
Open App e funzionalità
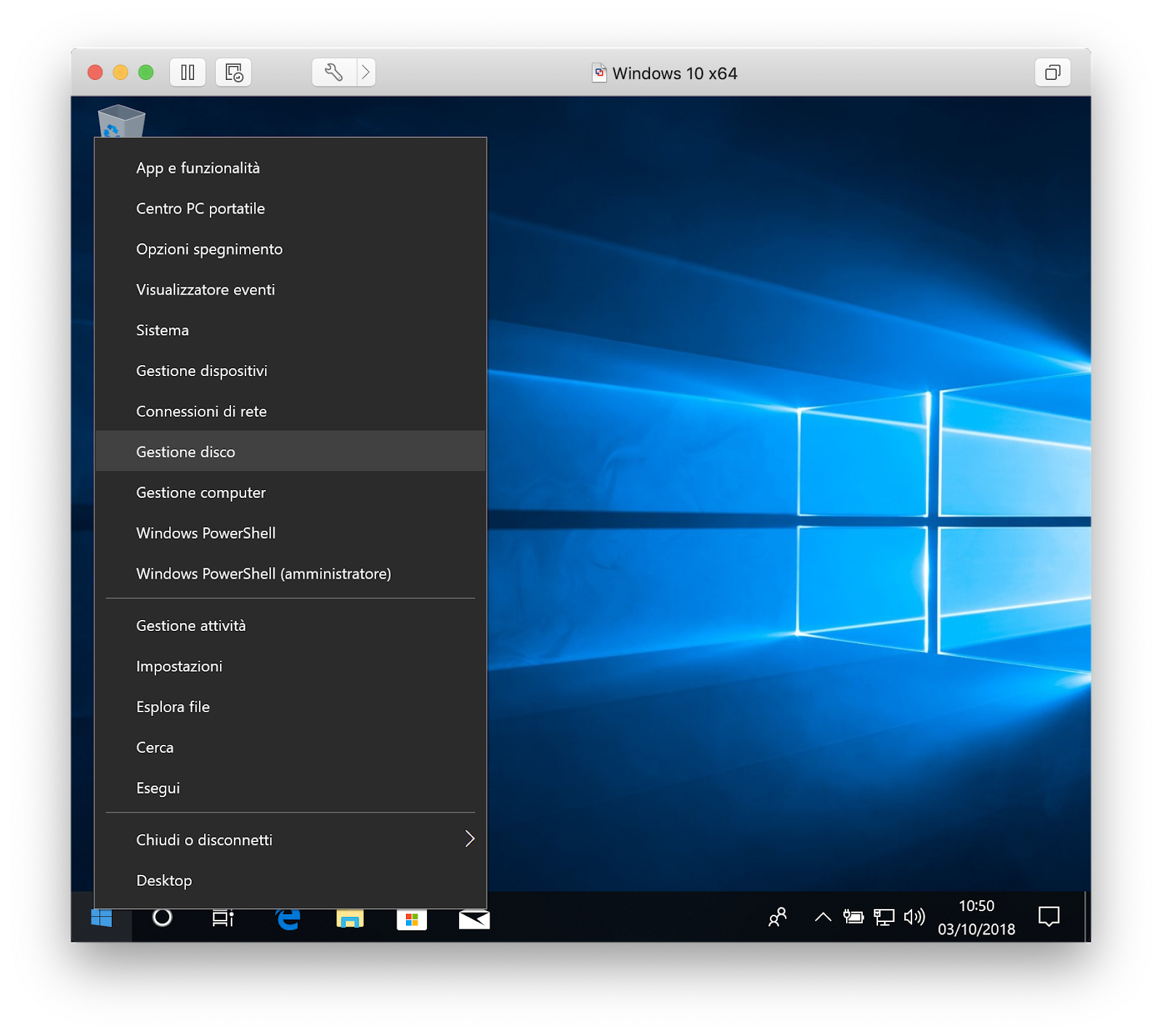point(290,168)
